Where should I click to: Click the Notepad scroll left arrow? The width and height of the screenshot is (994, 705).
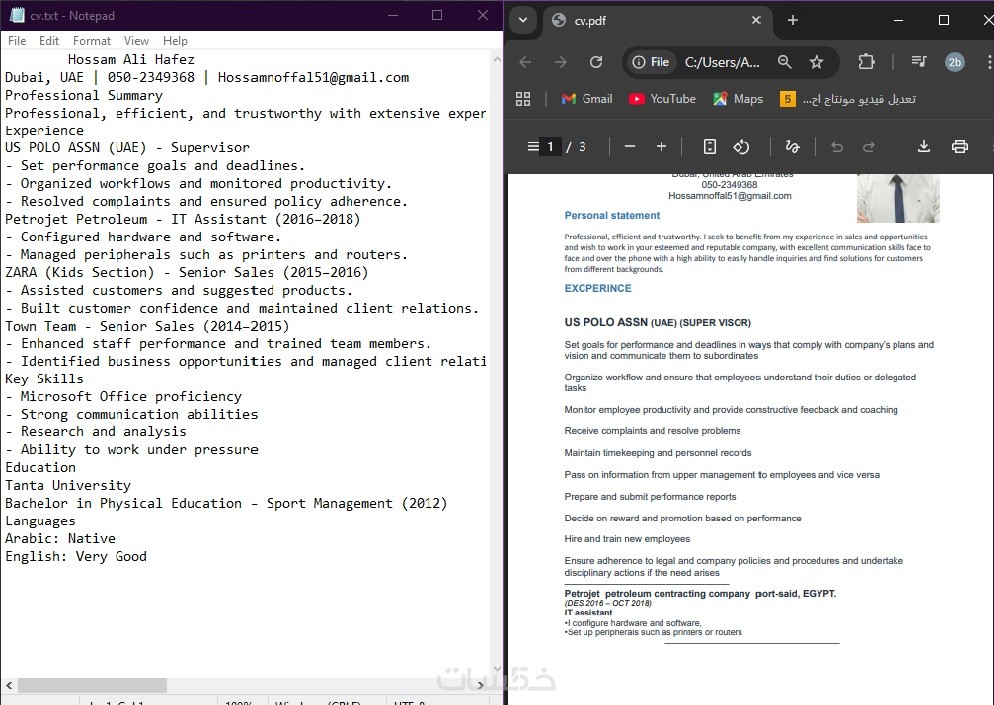pyautogui.click(x=9, y=685)
